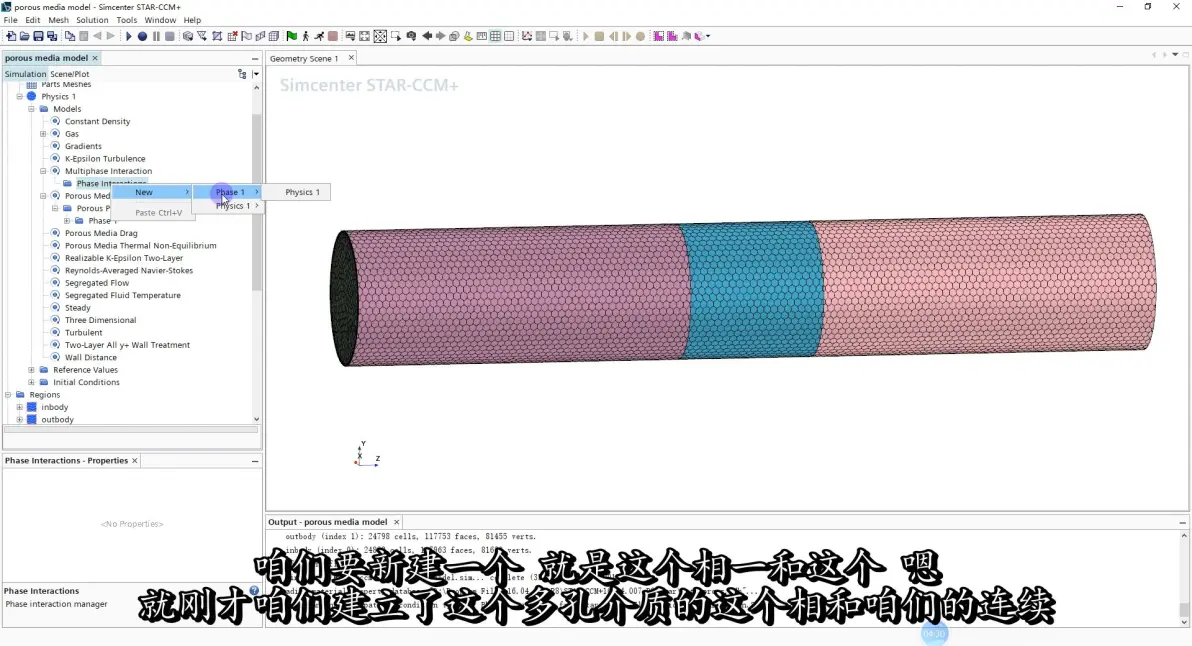Select the Segregated Flow model
Image resolution: width=1192 pixels, height=646 pixels.
coord(97,283)
